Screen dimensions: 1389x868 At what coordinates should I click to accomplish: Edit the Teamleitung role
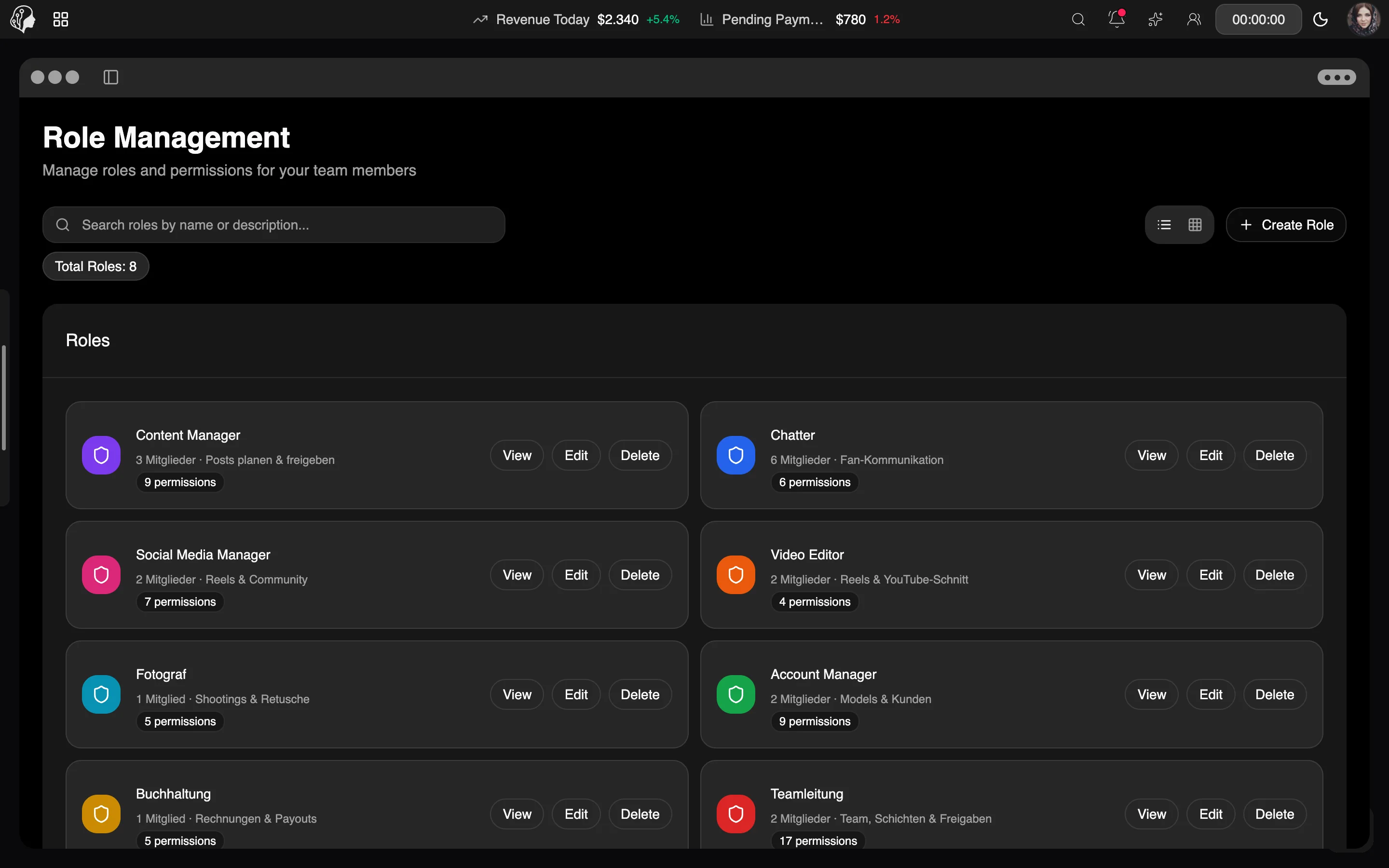pyautogui.click(x=1211, y=814)
